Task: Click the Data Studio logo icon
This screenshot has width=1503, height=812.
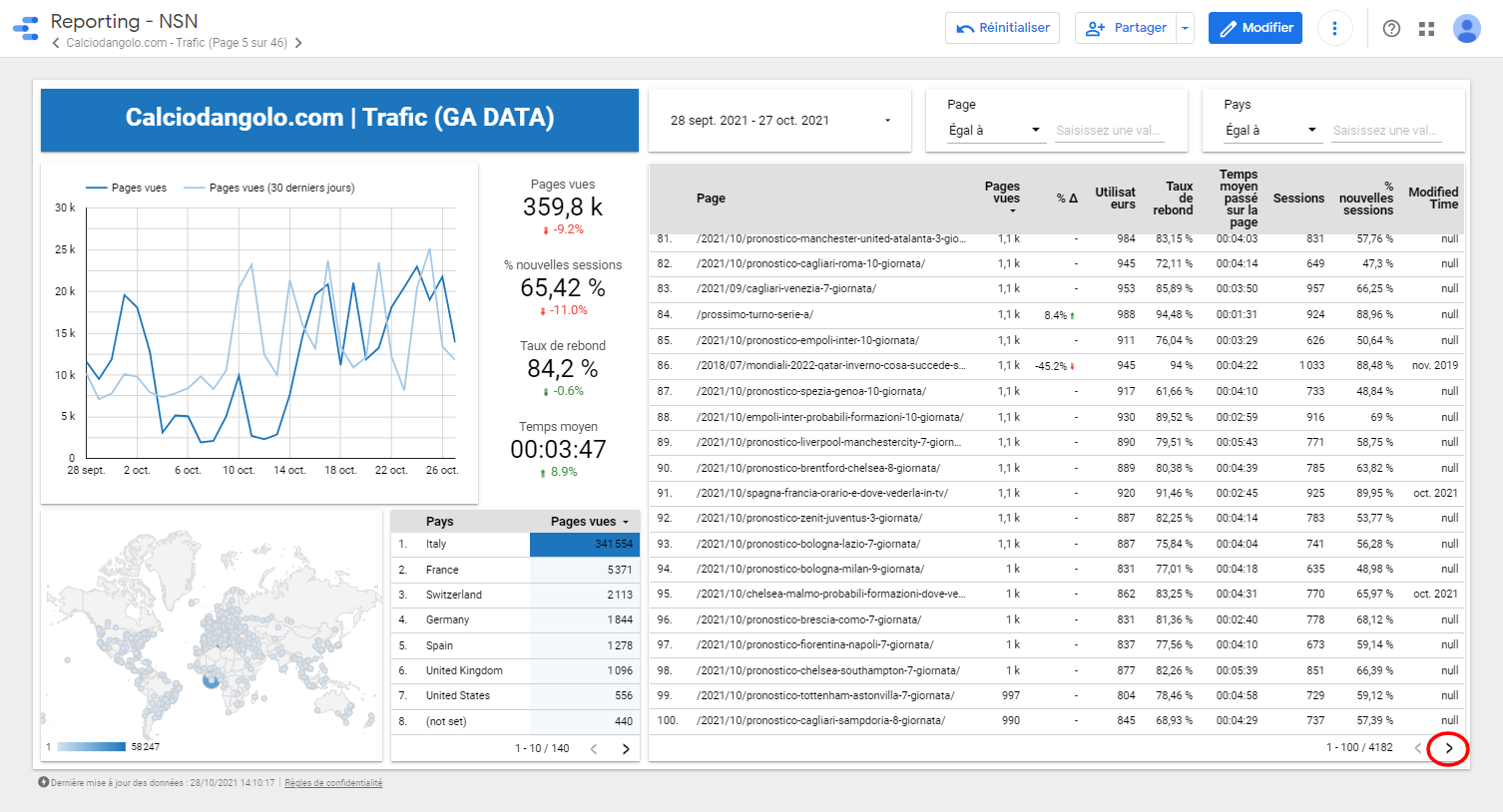Action: point(26,28)
